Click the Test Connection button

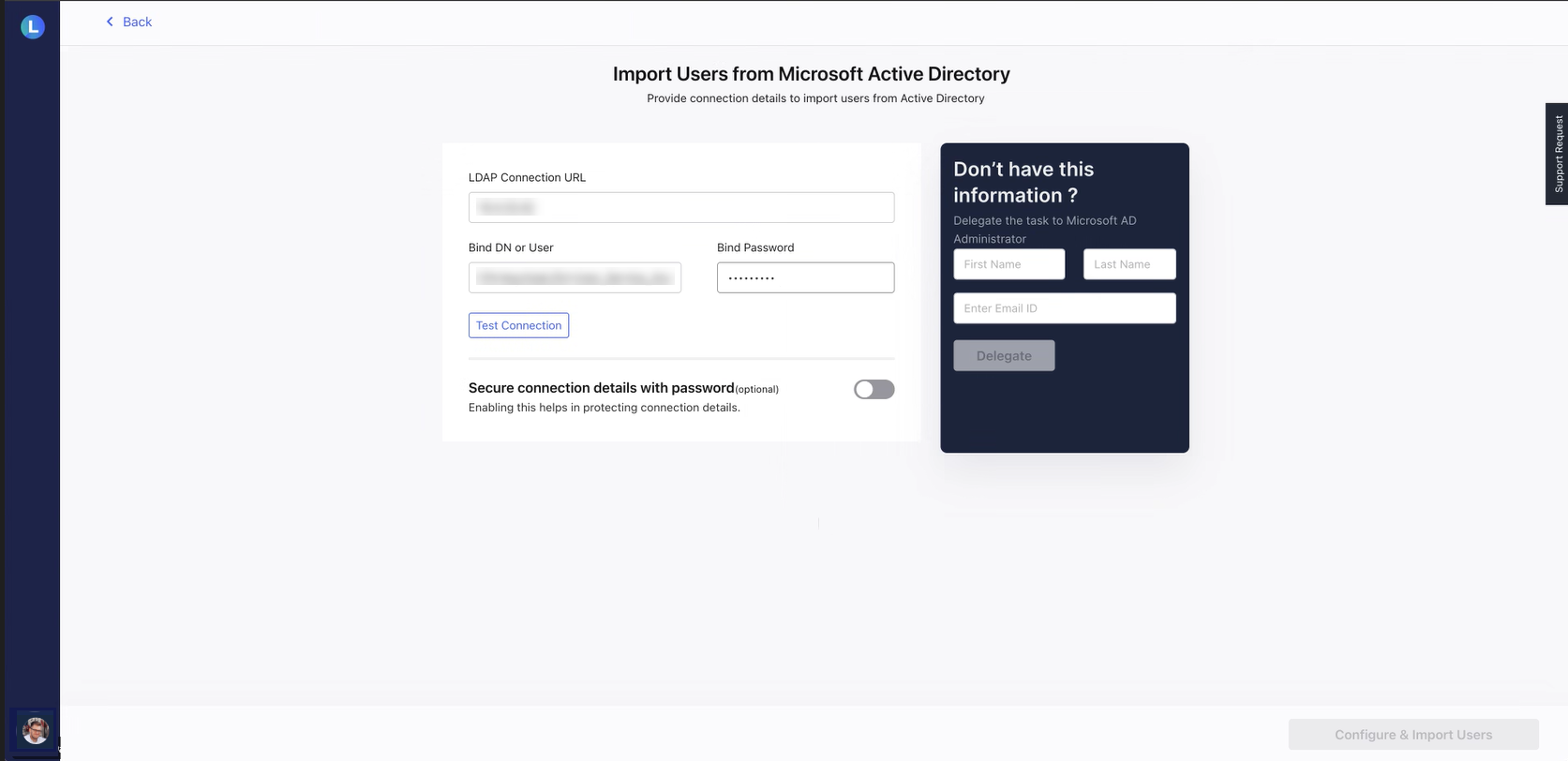coord(518,325)
